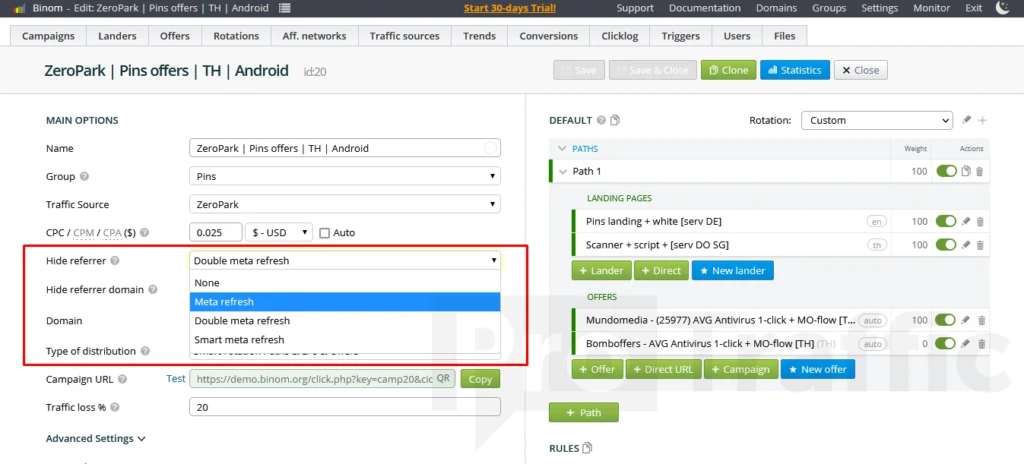Viewport: 1024px width, 464px height.
Task: Show help for Hide referrer domain
Action: 153,290
